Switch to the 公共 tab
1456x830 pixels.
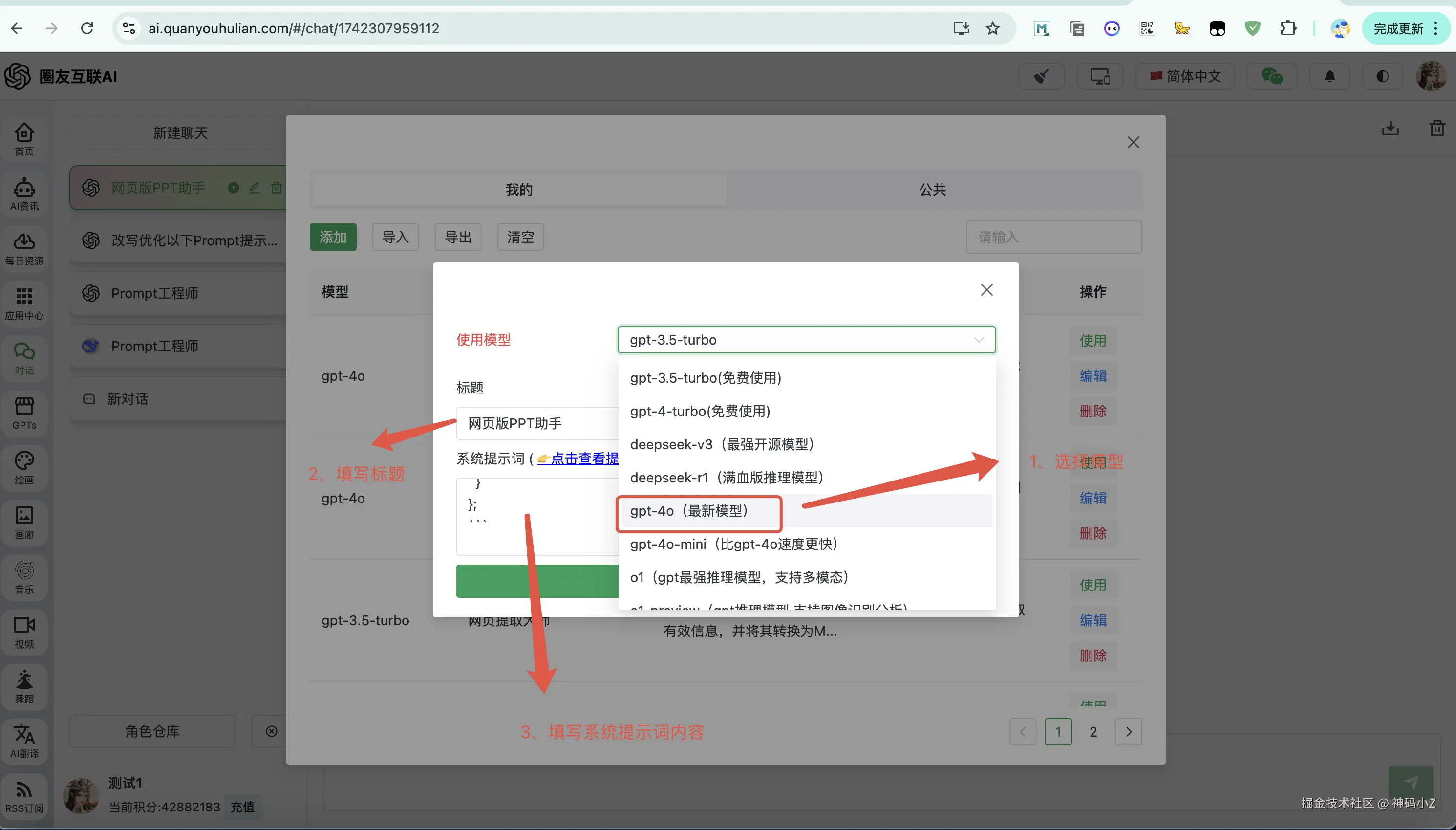click(932, 190)
